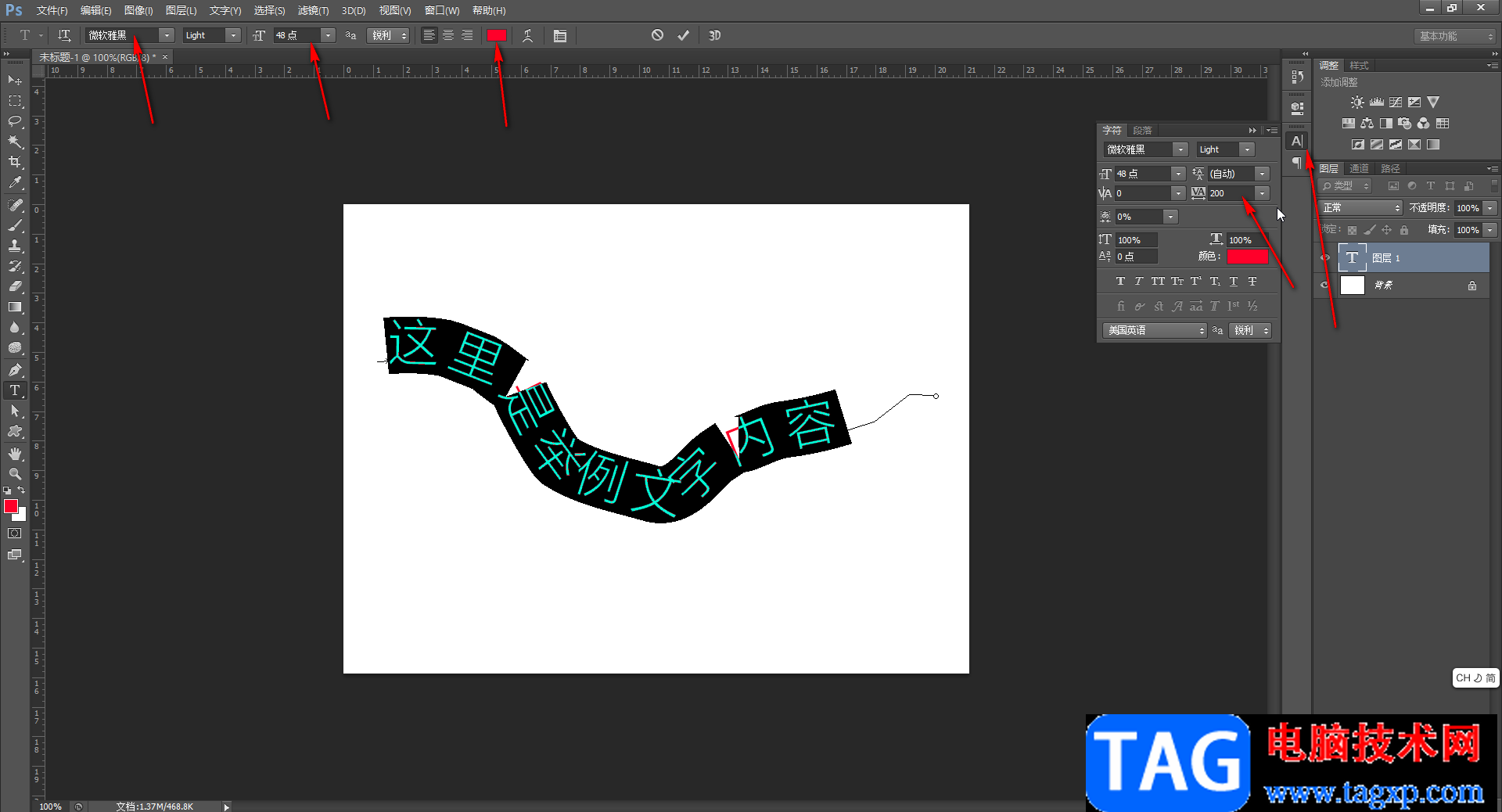The image size is (1502, 812).
Task: Switch to the 通道 tab
Action: [1359, 168]
